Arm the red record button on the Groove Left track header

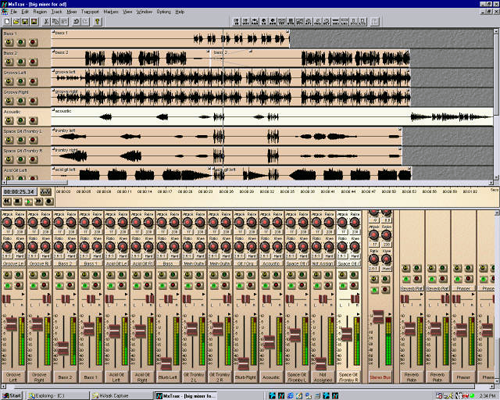(x=33, y=81)
